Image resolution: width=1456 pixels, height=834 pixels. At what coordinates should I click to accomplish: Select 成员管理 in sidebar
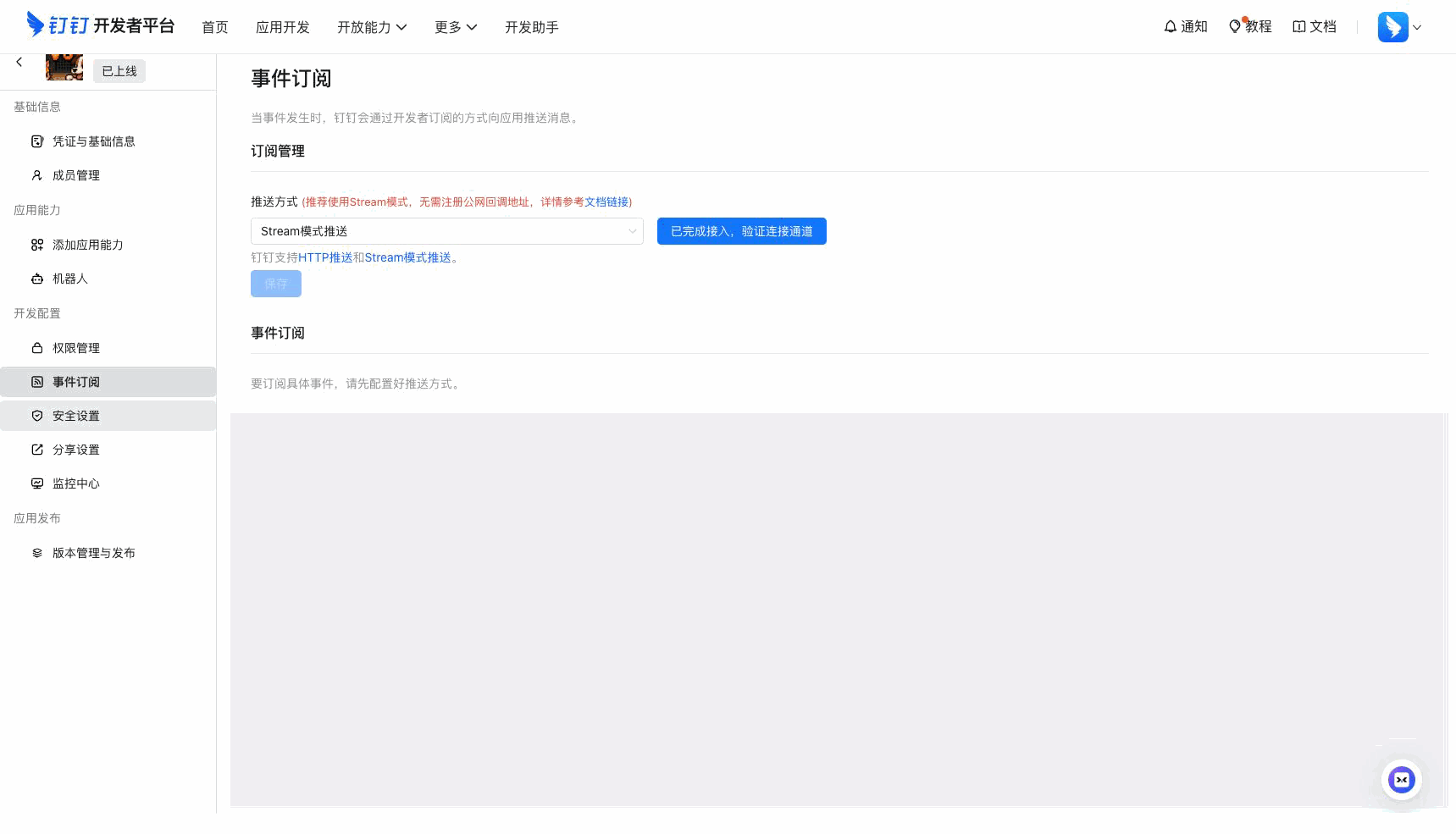108,175
